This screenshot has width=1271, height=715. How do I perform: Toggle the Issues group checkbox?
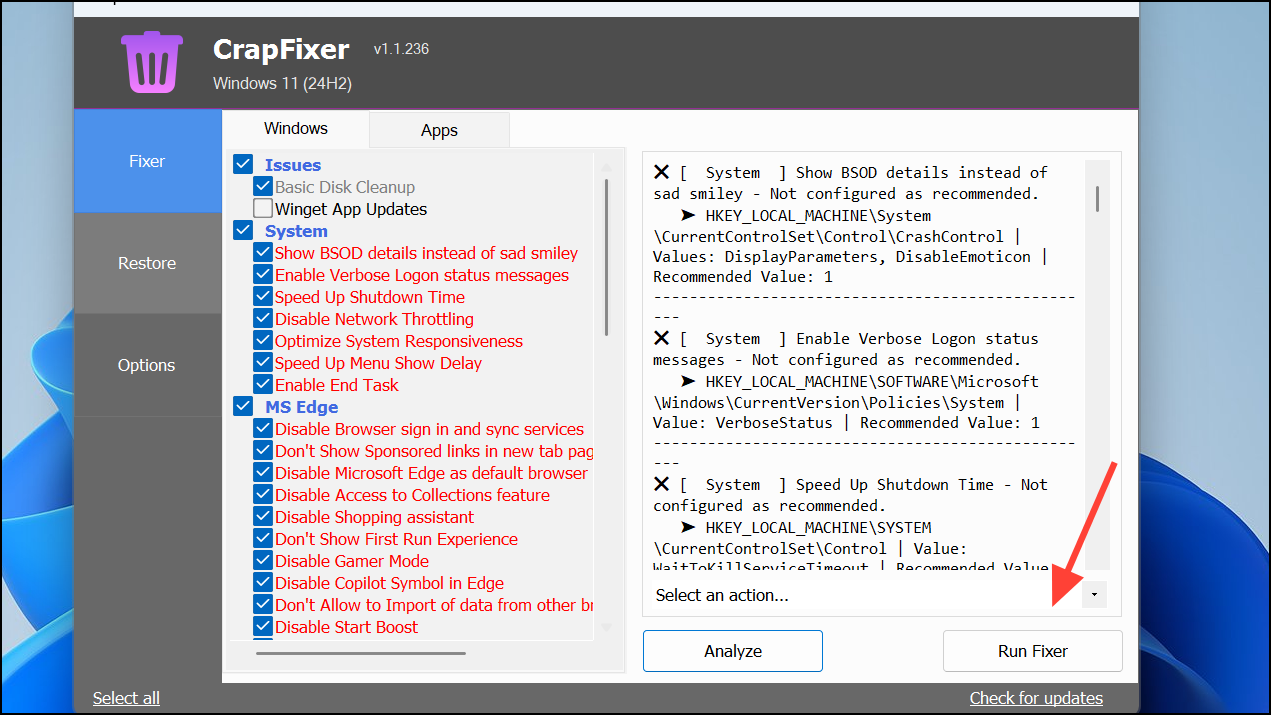(243, 165)
